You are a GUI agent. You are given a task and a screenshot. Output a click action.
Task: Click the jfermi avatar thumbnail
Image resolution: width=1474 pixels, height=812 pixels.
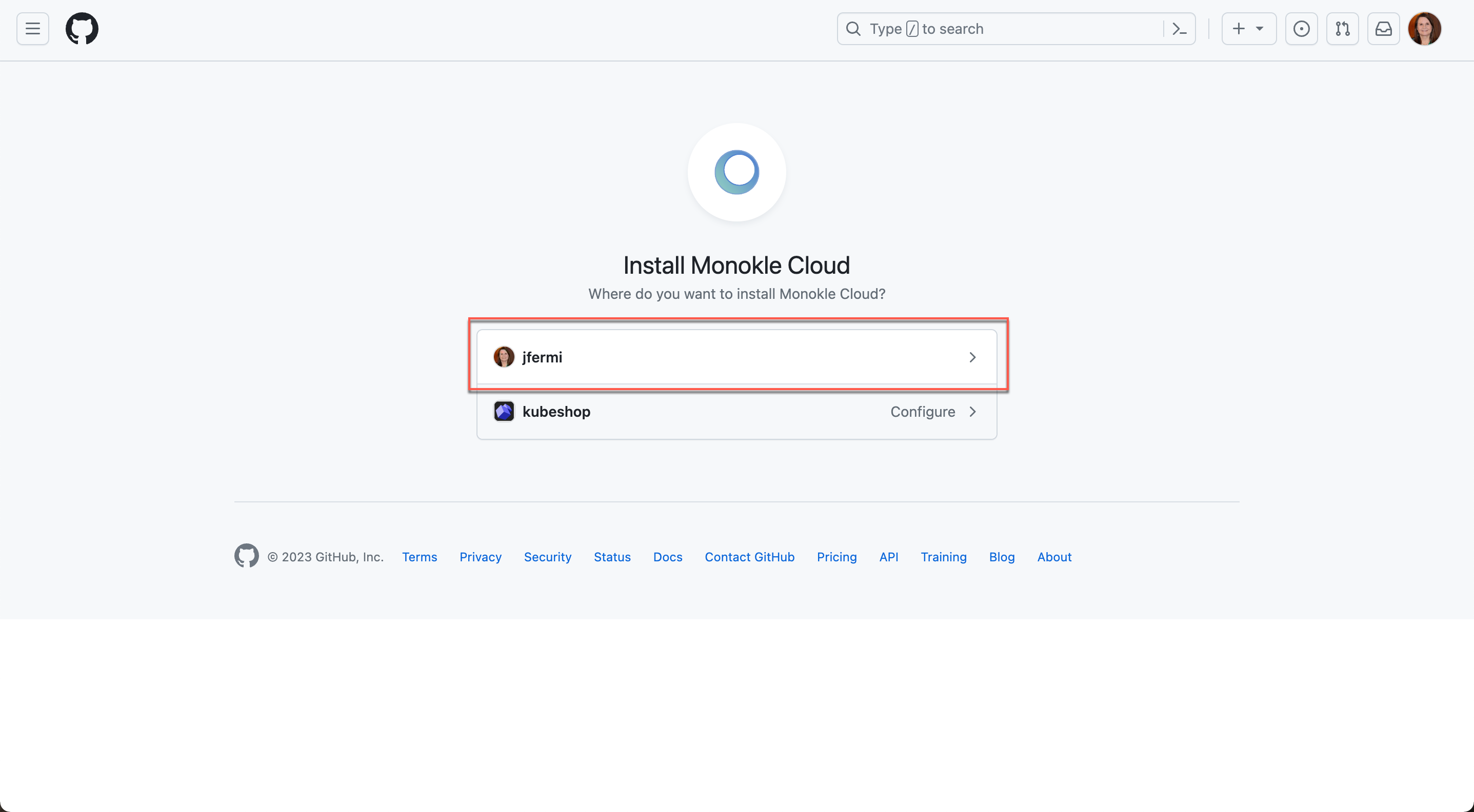[x=504, y=357]
